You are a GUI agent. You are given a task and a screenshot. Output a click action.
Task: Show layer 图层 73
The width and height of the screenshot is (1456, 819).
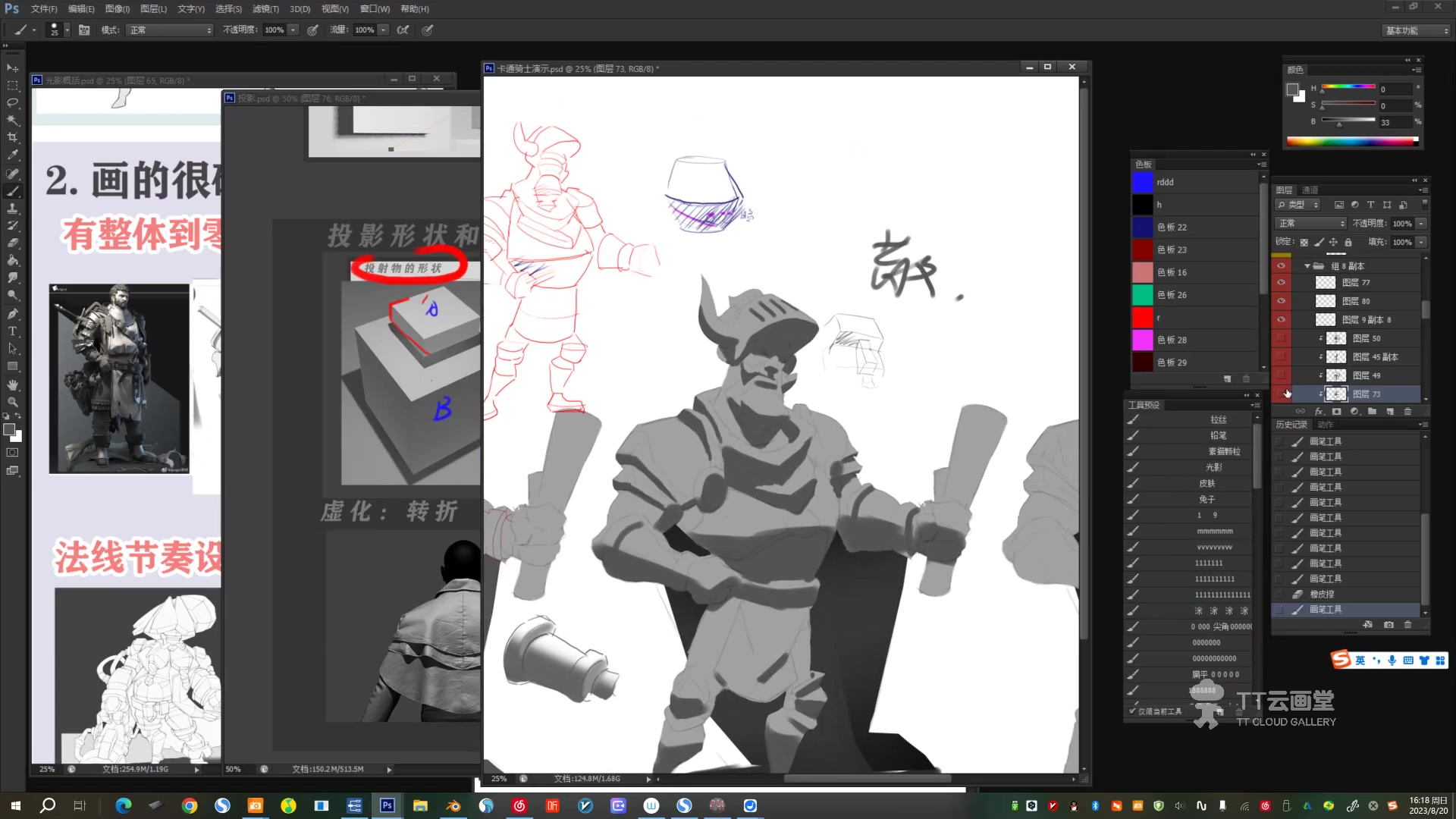click(x=1282, y=394)
